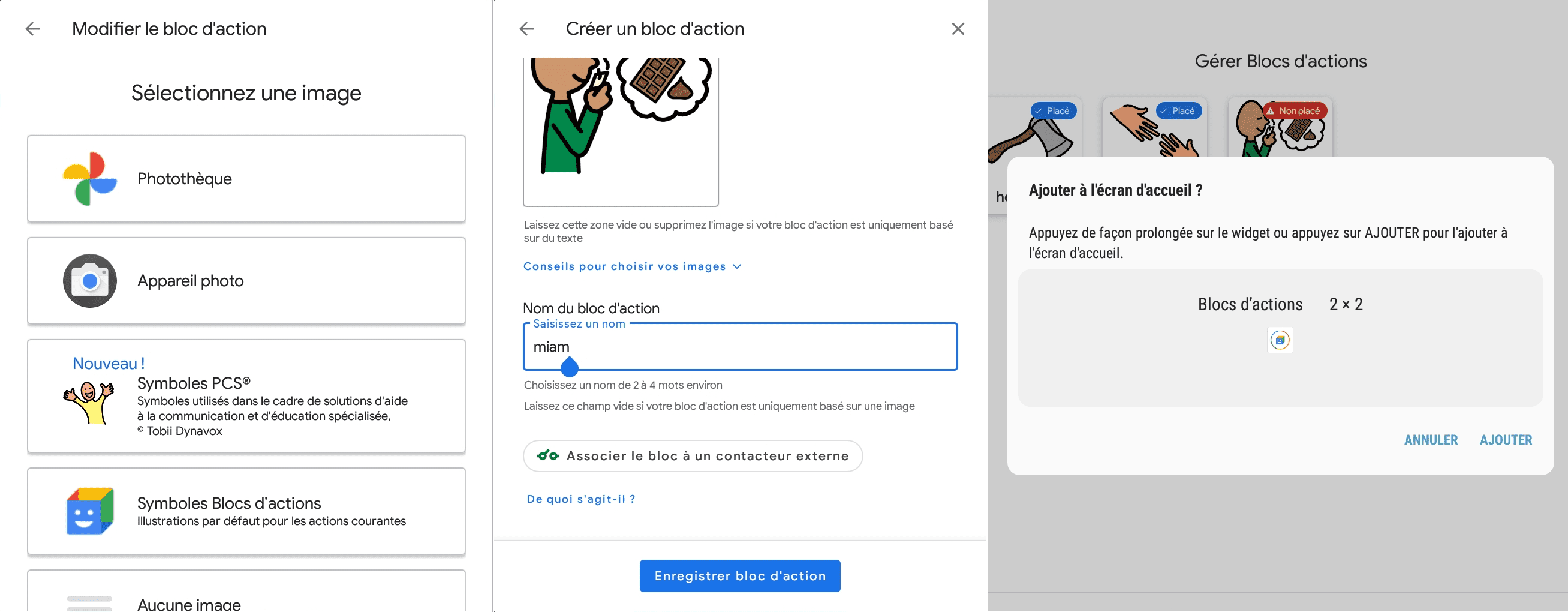This screenshot has height=612, width=1568.
Task: Click the Google Photos pinwheel icon
Action: tap(89, 178)
